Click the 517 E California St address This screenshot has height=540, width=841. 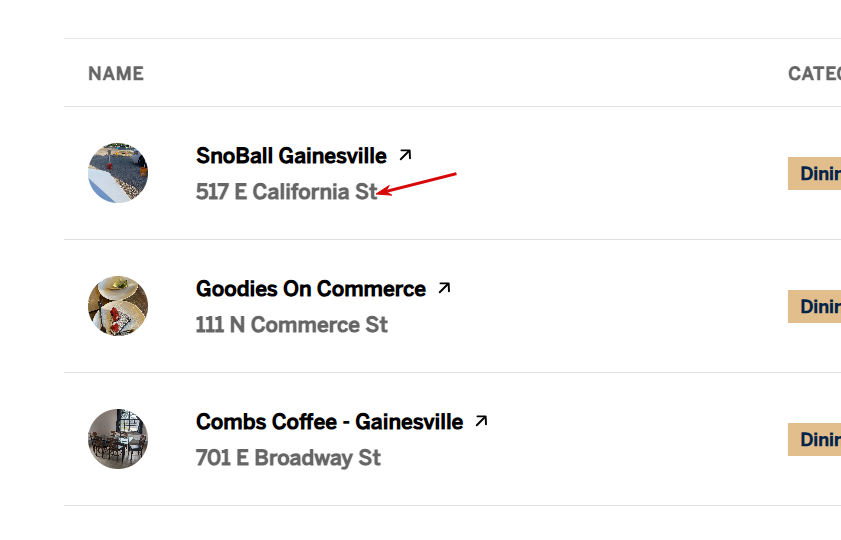click(x=286, y=191)
